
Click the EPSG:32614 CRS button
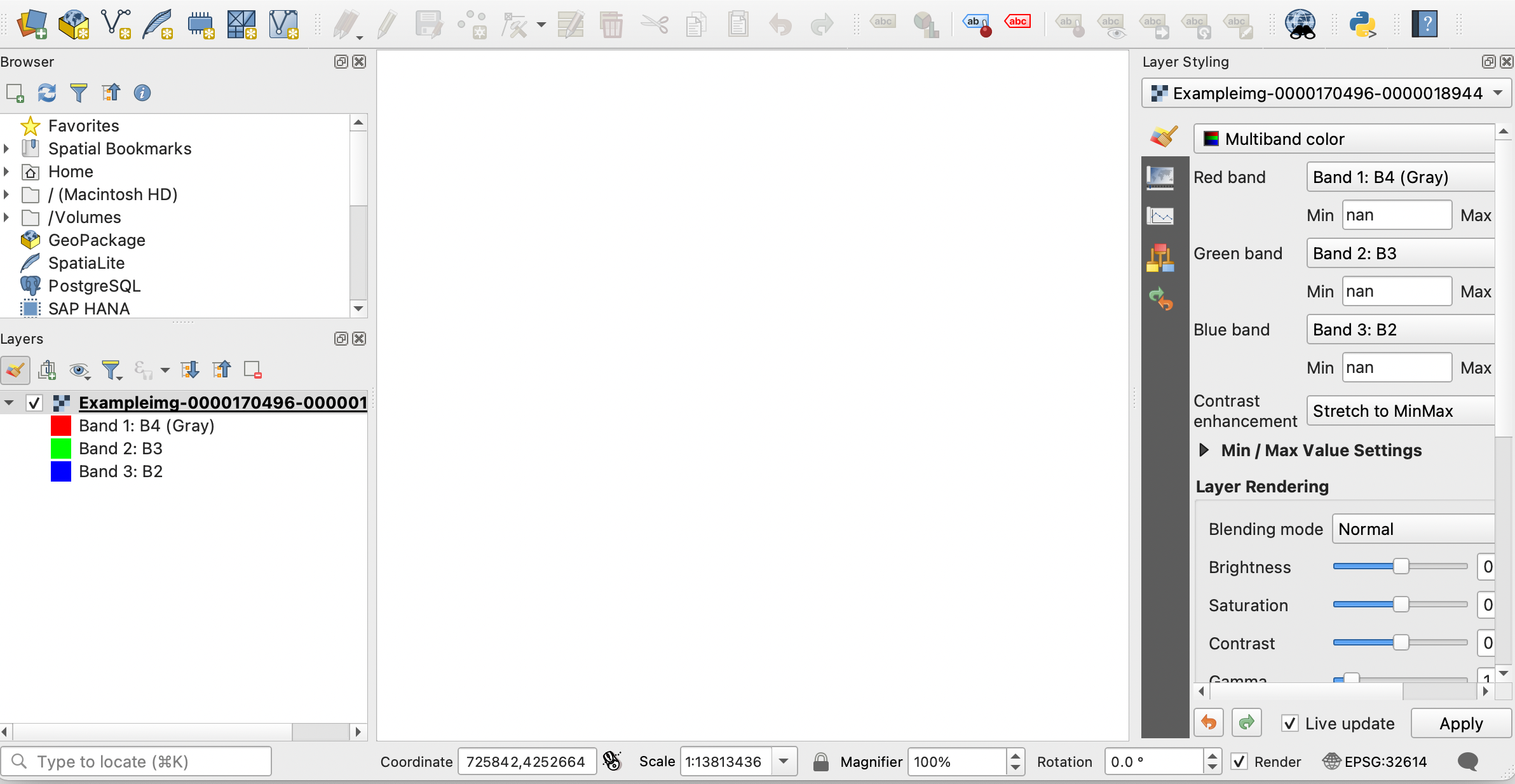pos(1375,761)
